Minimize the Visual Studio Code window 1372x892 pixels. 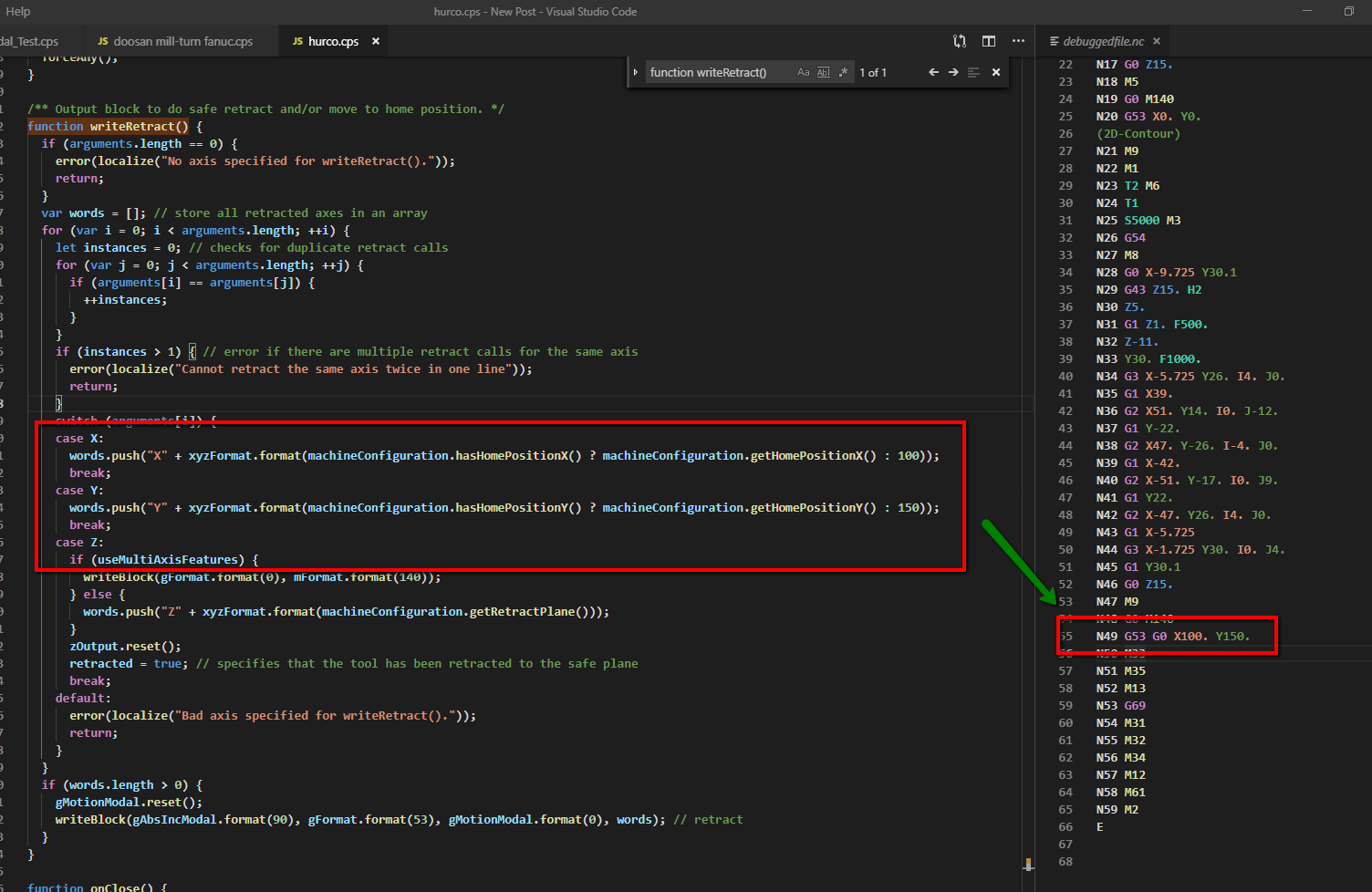coord(1307,11)
